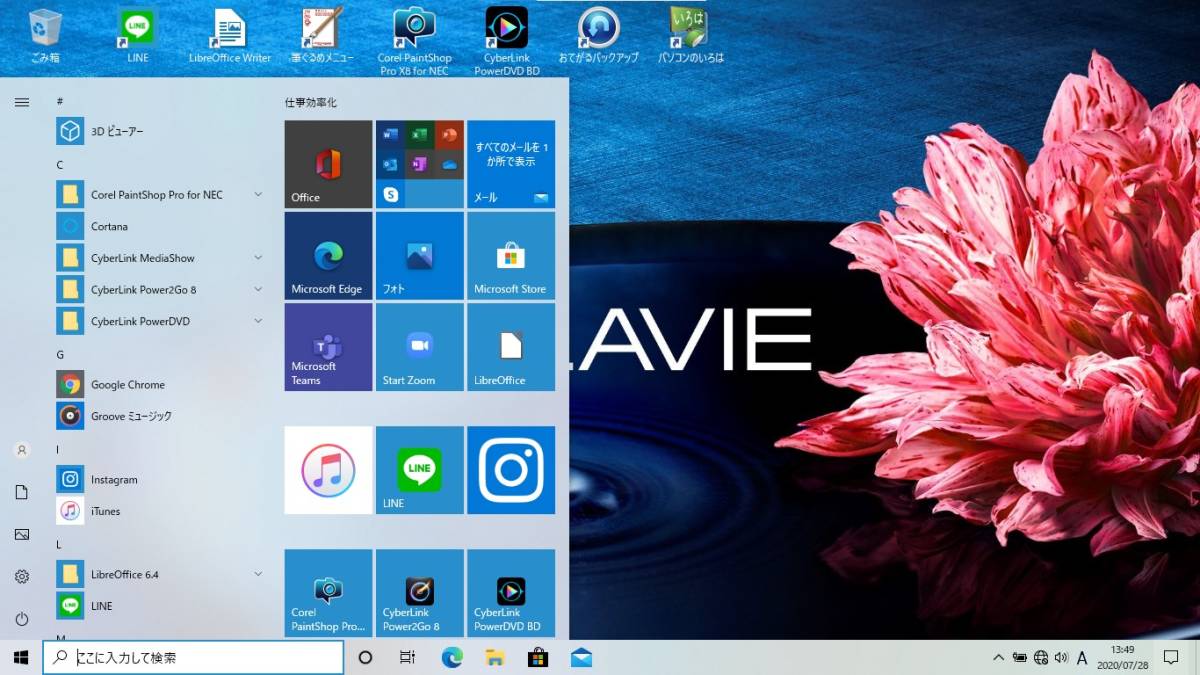
Task: Open the Microsoft Store tile
Action: tap(511, 255)
